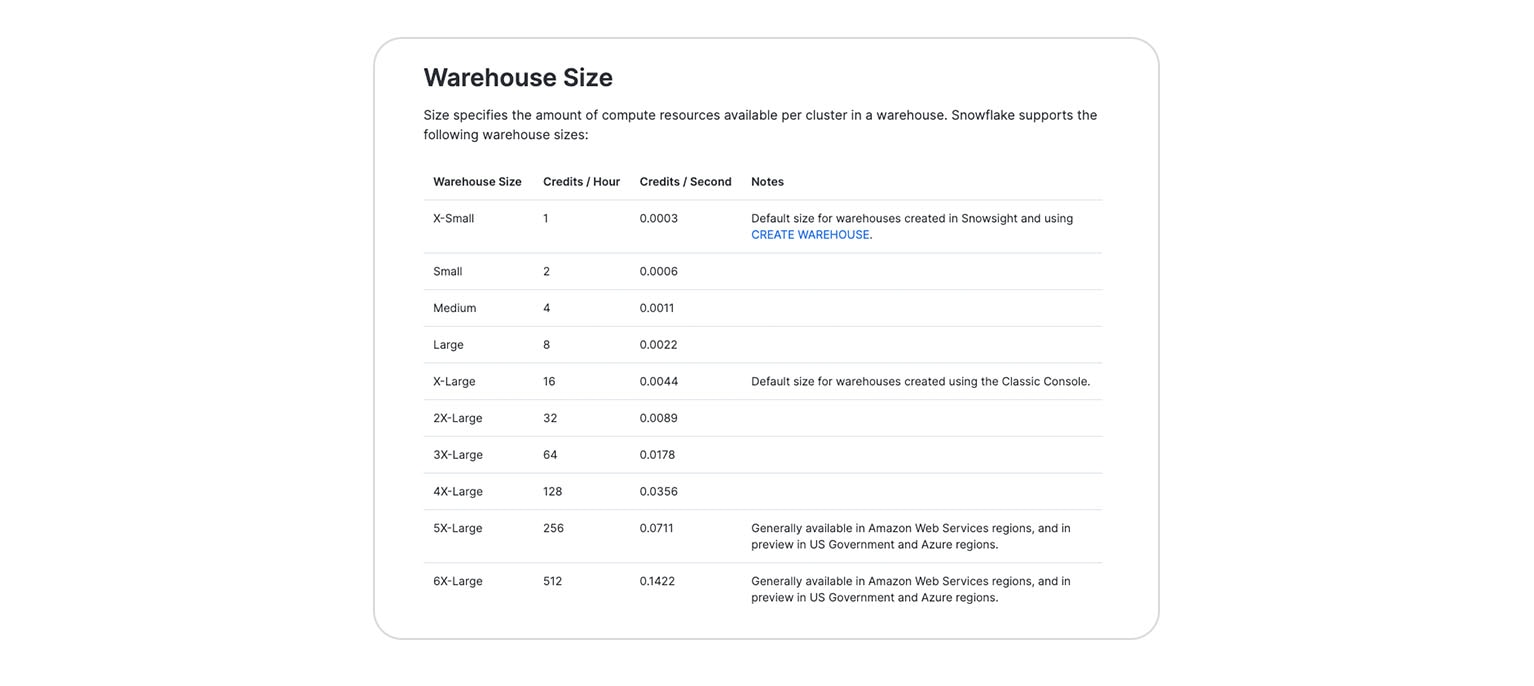Click the Medium row label
The height and width of the screenshot is (686, 1534).
point(454,308)
